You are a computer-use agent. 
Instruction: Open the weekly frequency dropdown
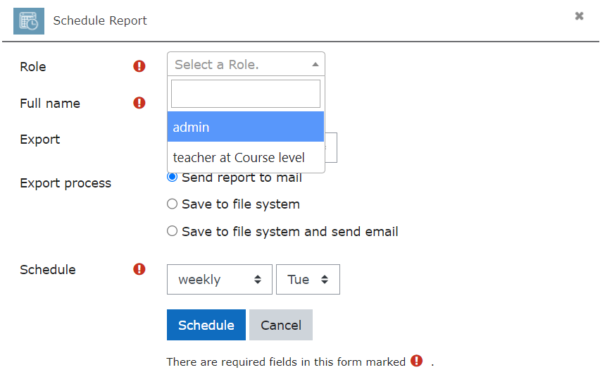pyautogui.click(x=220, y=279)
